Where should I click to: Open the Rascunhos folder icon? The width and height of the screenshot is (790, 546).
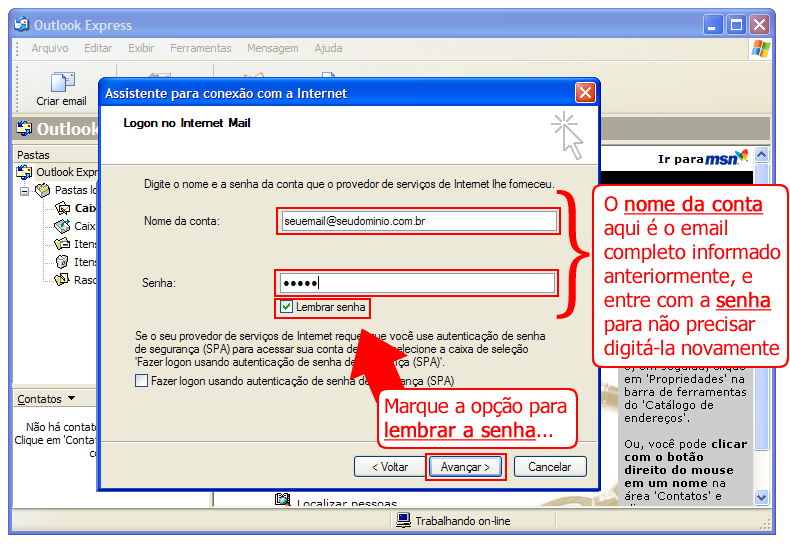tap(62, 280)
